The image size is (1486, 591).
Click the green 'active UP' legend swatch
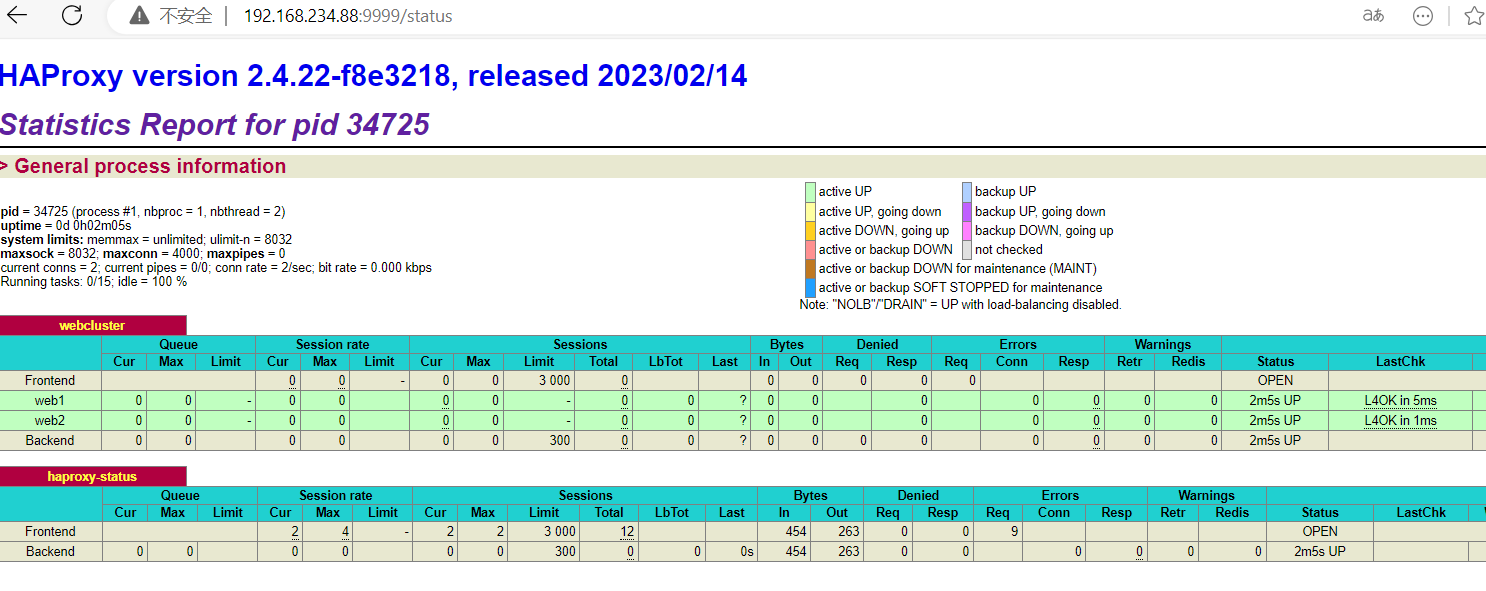[x=810, y=192]
